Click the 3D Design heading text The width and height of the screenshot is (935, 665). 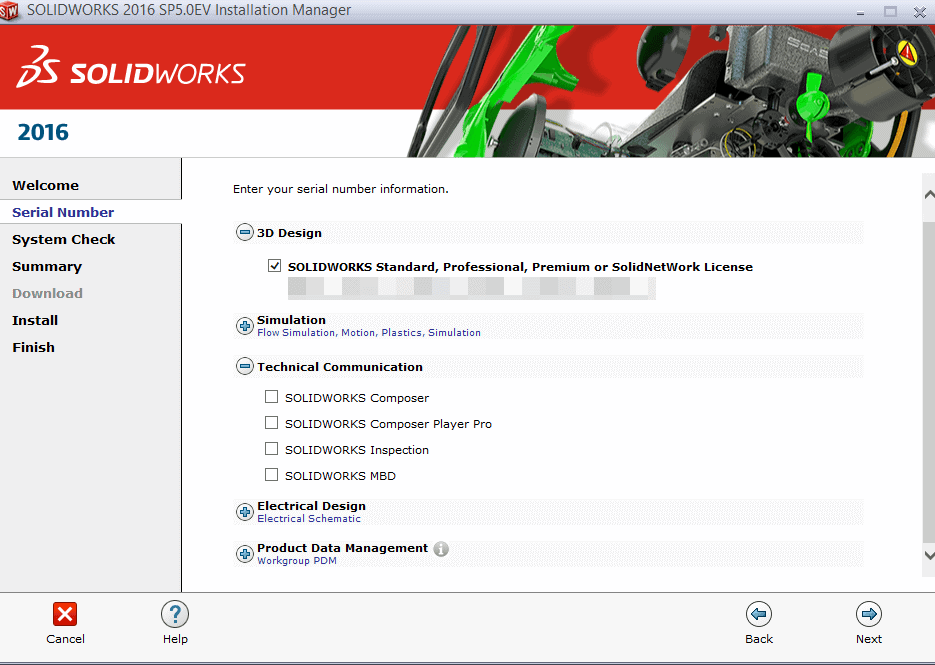(289, 233)
